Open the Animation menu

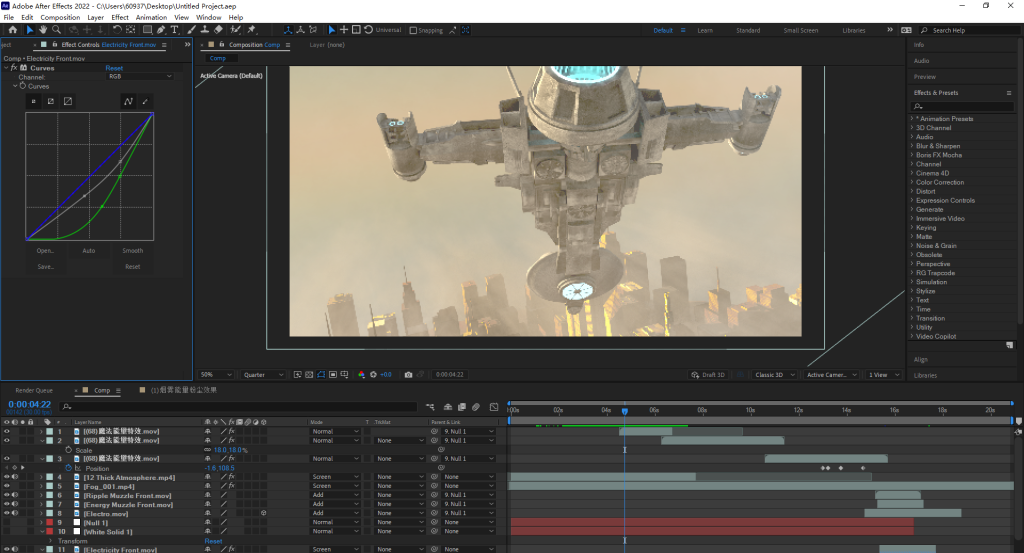click(151, 18)
